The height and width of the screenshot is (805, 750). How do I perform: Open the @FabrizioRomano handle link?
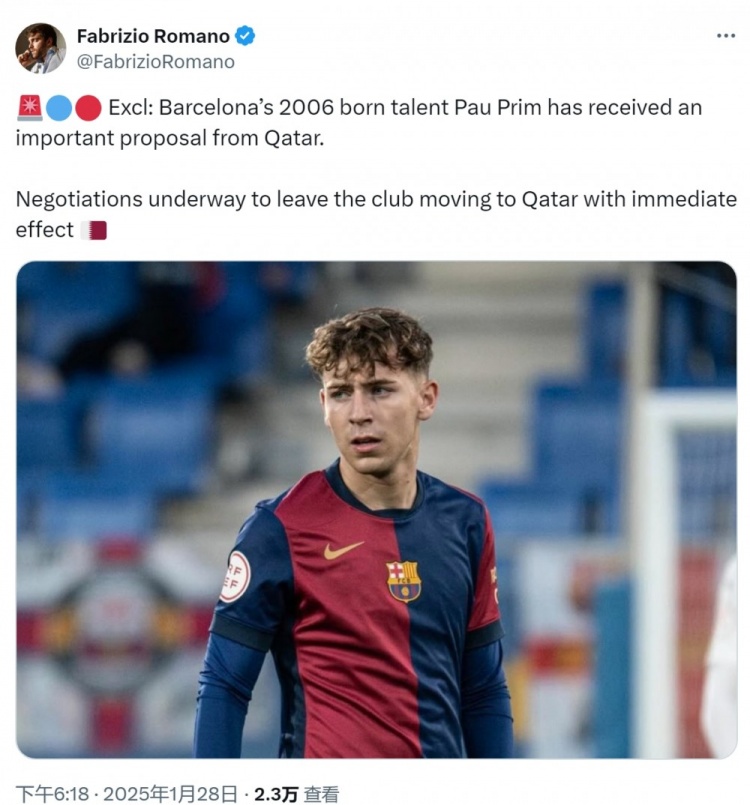click(156, 62)
